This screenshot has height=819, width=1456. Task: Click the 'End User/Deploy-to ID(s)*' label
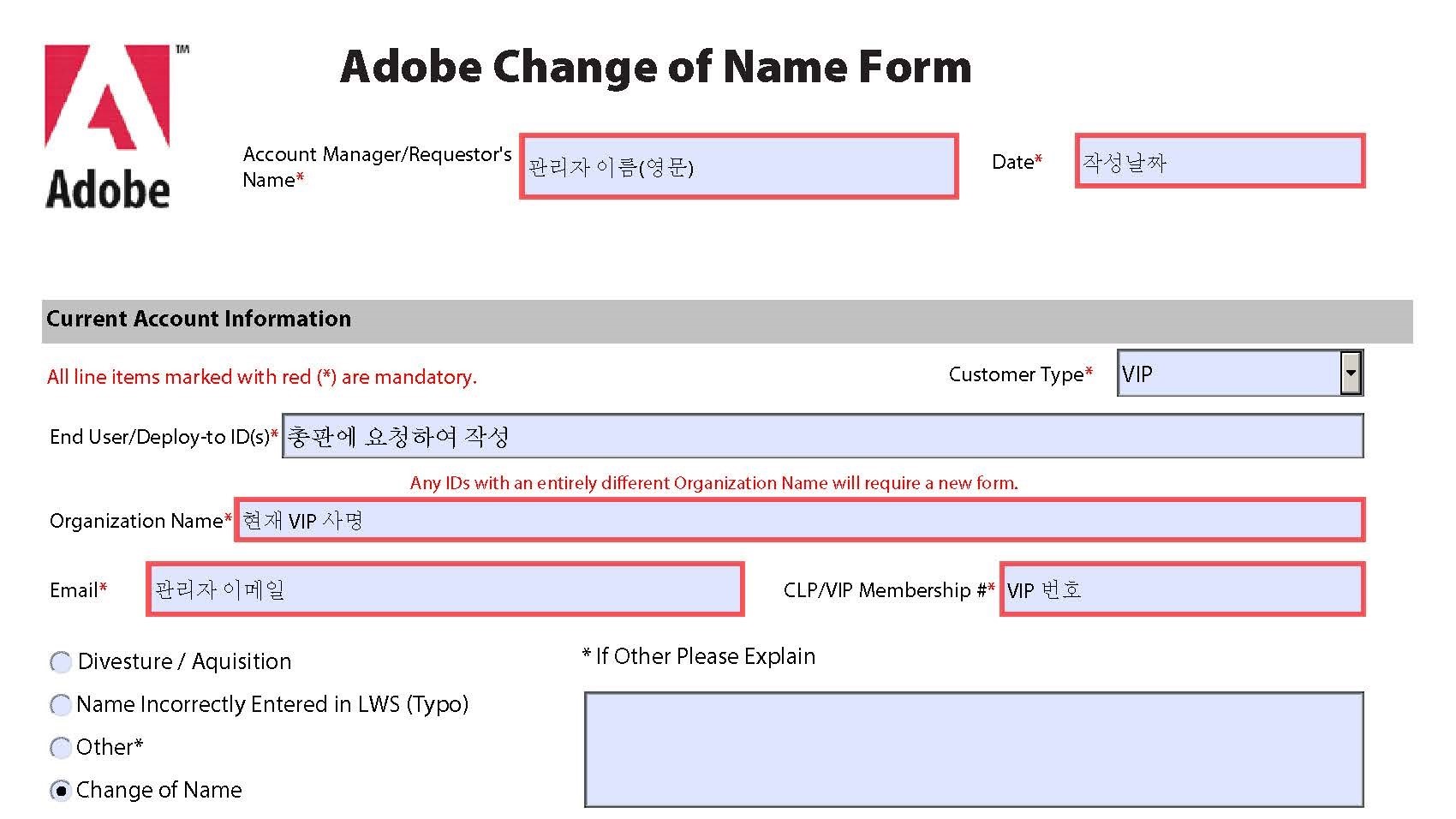click(x=164, y=437)
